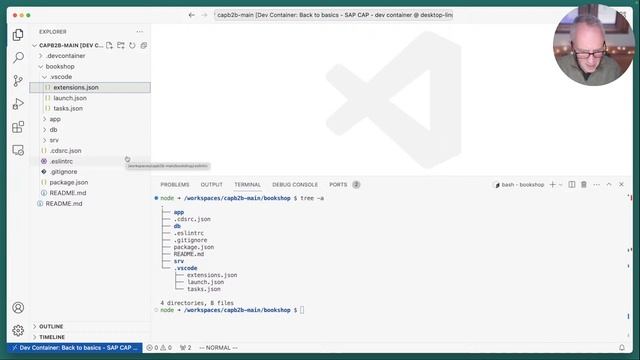Switch to the Debug Console tab
This screenshot has height=360, width=640.
click(295, 184)
